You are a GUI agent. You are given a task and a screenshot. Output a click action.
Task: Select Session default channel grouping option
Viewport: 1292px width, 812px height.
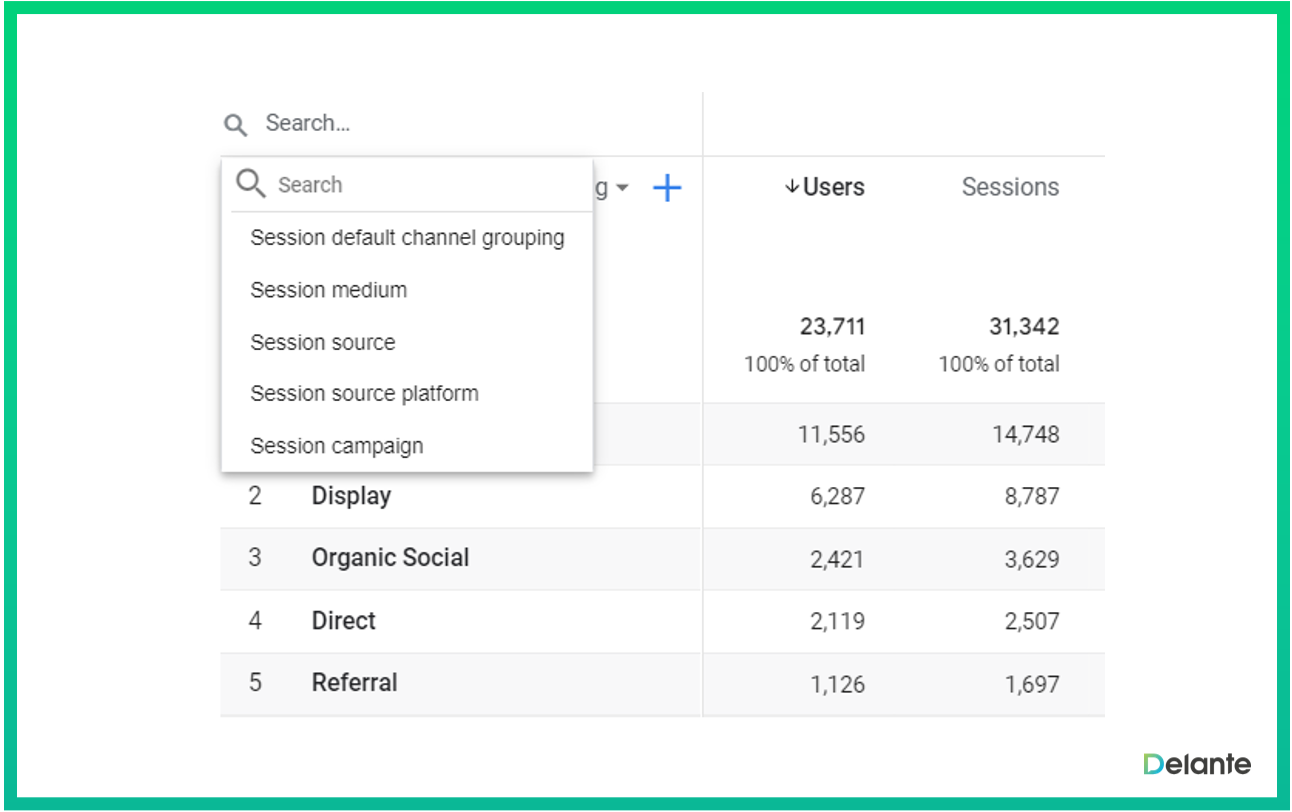(x=407, y=238)
